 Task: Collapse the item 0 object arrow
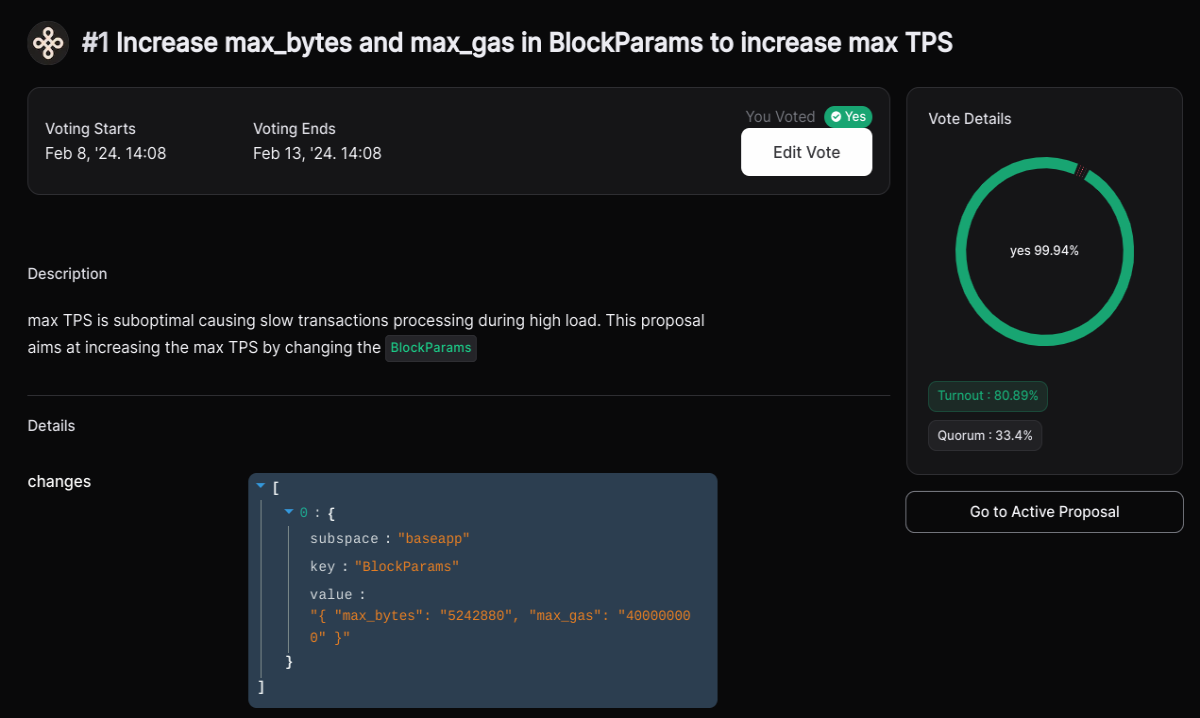tap(289, 512)
